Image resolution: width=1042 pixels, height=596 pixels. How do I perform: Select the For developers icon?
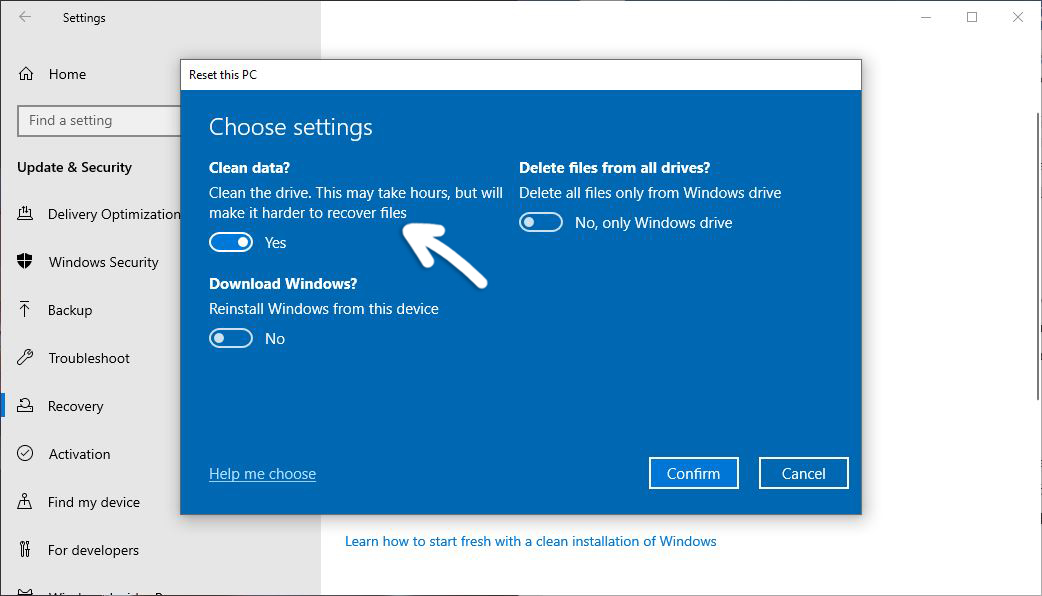pyautogui.click(x=26, y=550)
